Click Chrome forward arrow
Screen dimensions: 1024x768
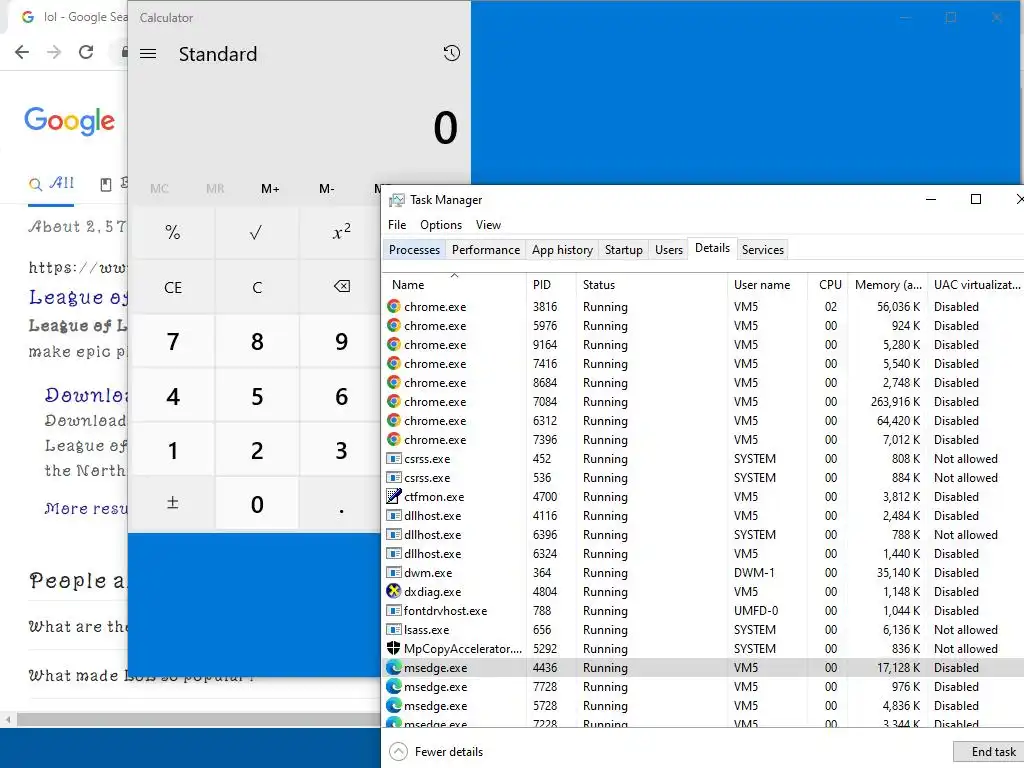54,52
